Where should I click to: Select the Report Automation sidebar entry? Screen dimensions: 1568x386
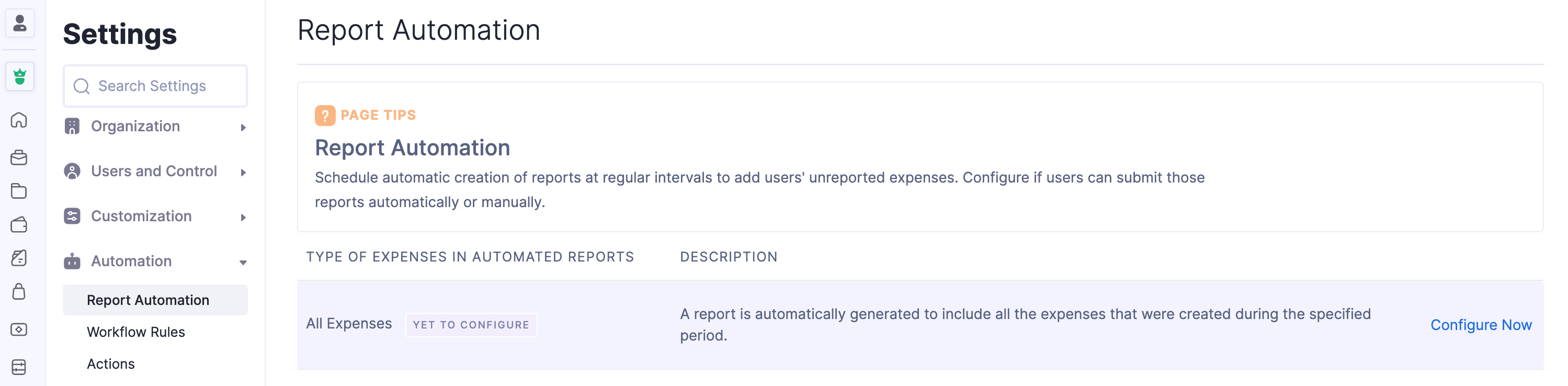pyautogui.click(x=148, y=300)
